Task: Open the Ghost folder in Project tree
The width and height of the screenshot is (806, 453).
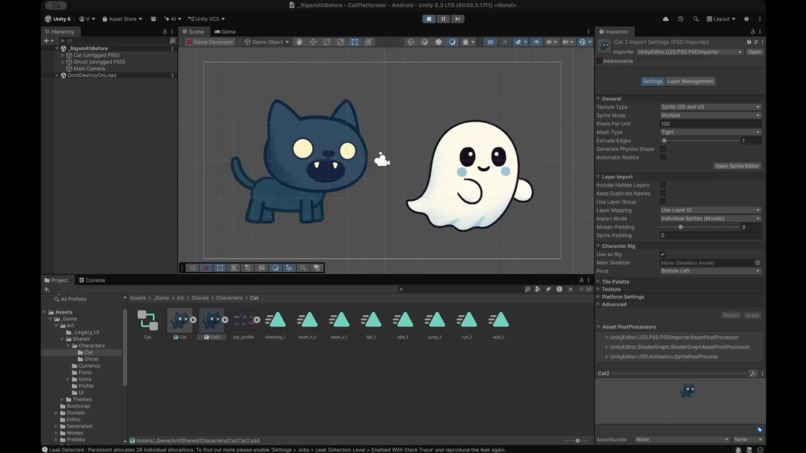Action: coord(91,359)
